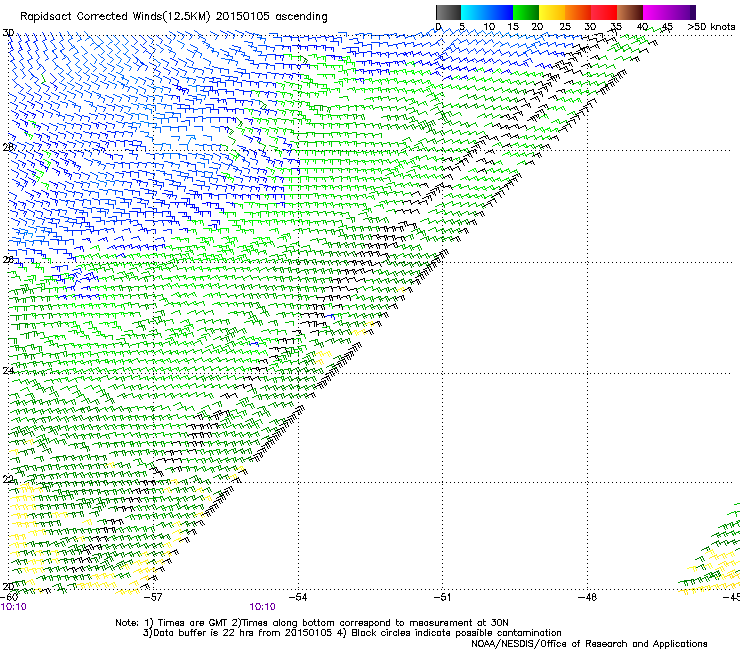The width and height of the screenshot is (740, 650).
Task: Click the gray 0-5 knots color swatch
Action: click(448, 12)
